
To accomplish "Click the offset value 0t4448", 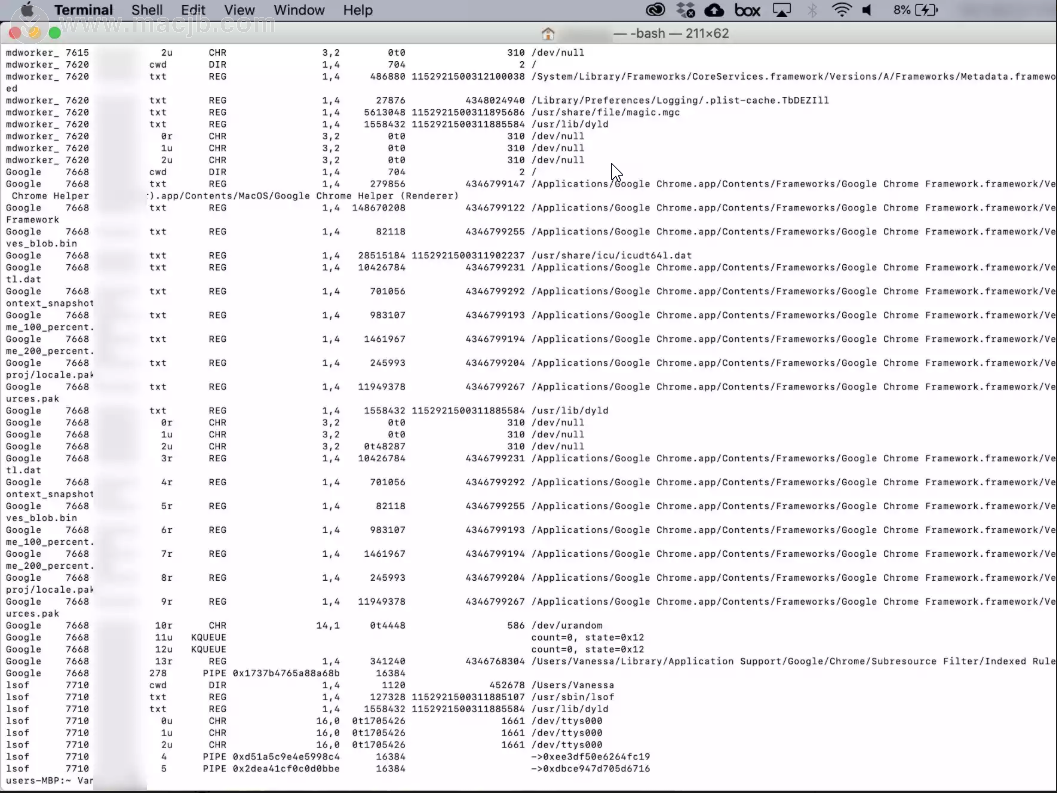I will tap(388, 626).
